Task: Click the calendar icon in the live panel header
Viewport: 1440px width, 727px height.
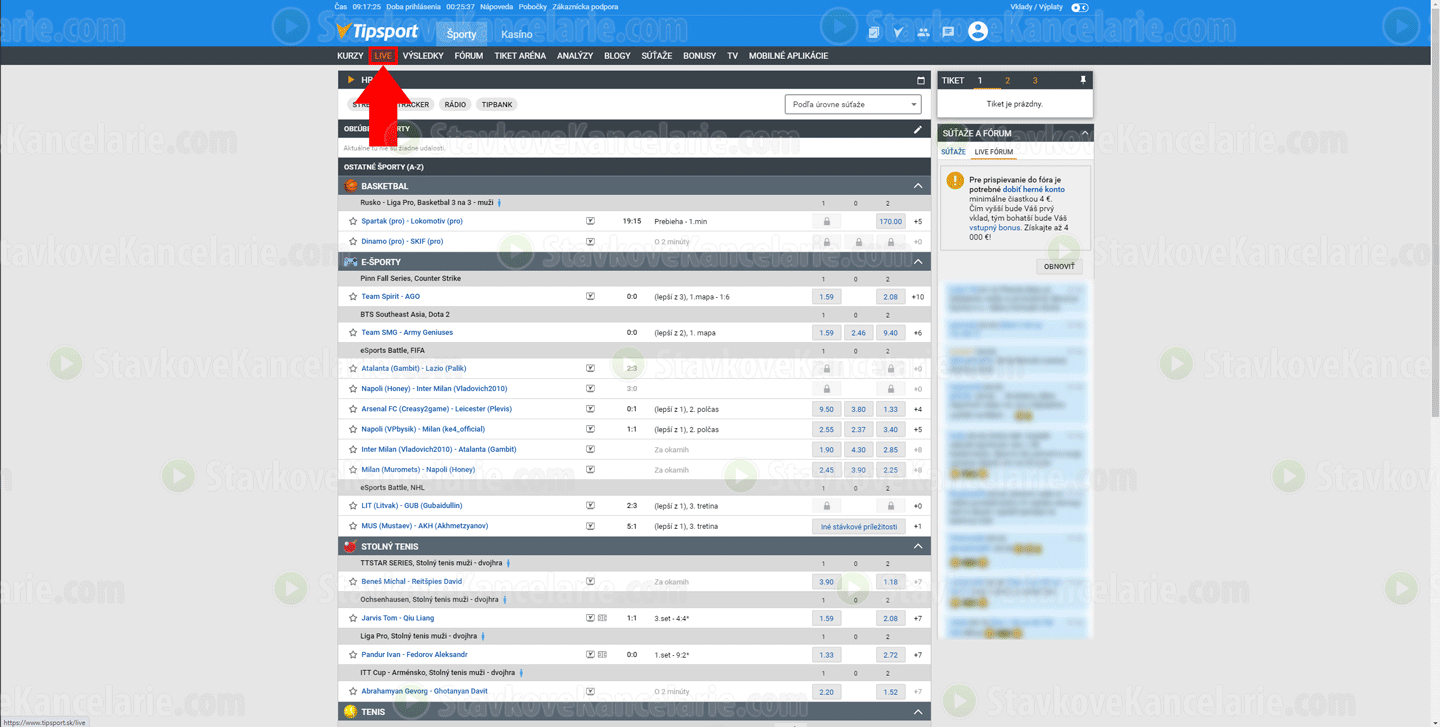Action: (921, 80)
